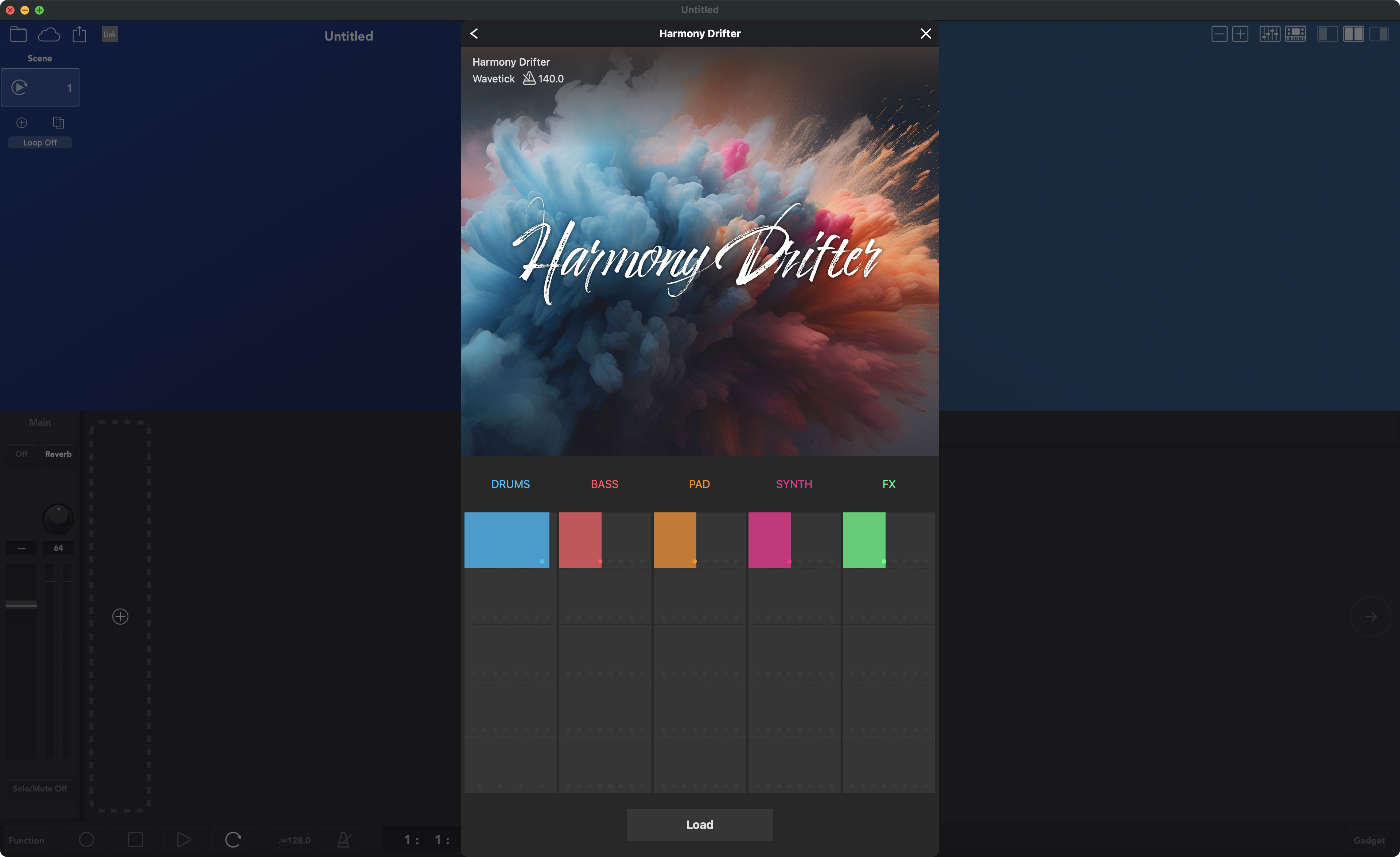Switch to right panel layout icon
This screenshot has width=1400, height=857.
(1379, 34)
